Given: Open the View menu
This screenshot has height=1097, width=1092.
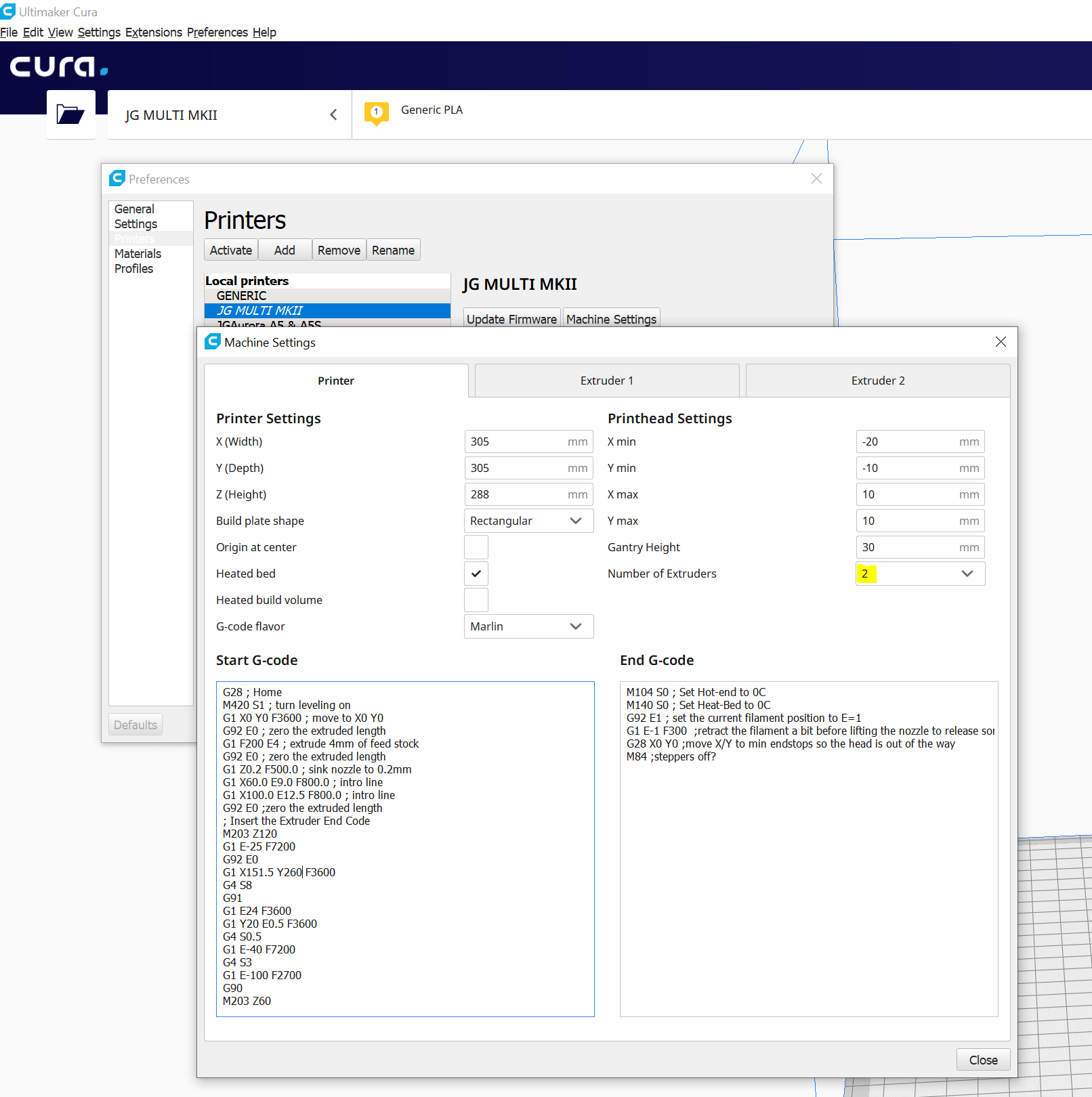Looking at the screenshot, I should coord(60,33).
